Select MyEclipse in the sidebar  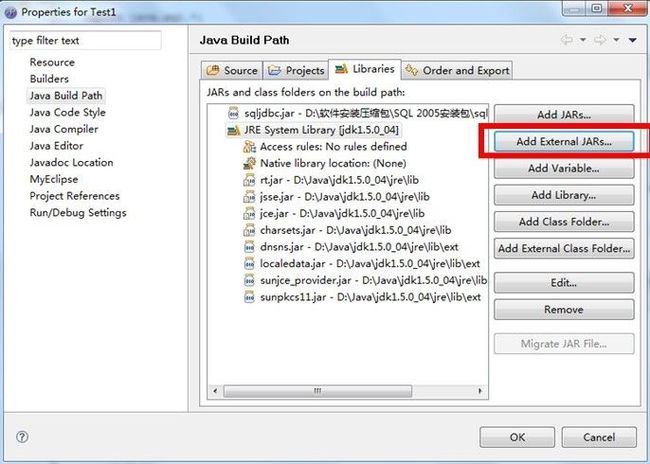click(x=54, y=180)
